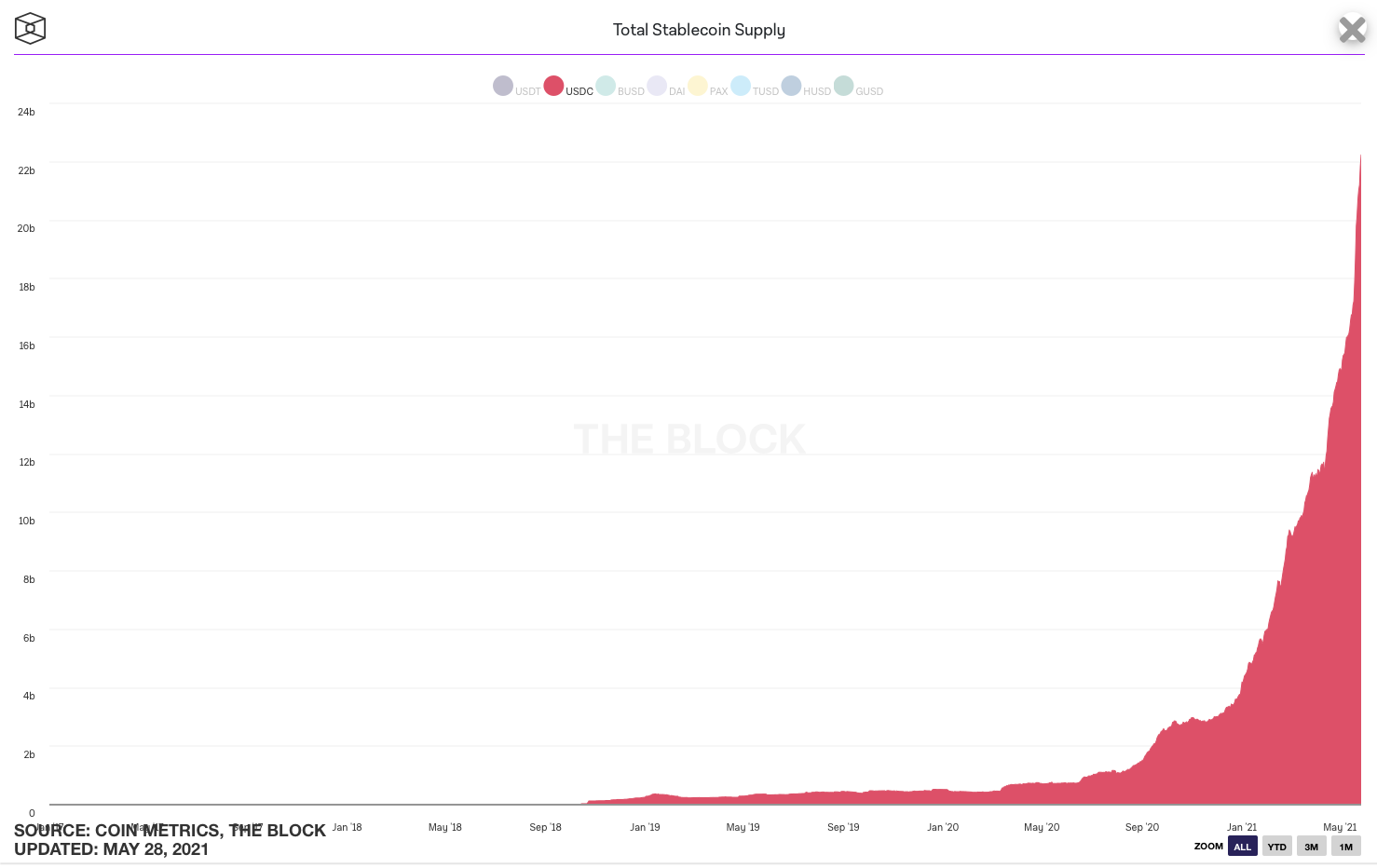Click the Jan '21 axis label

pyautogui.click(x=1241, y=827)
